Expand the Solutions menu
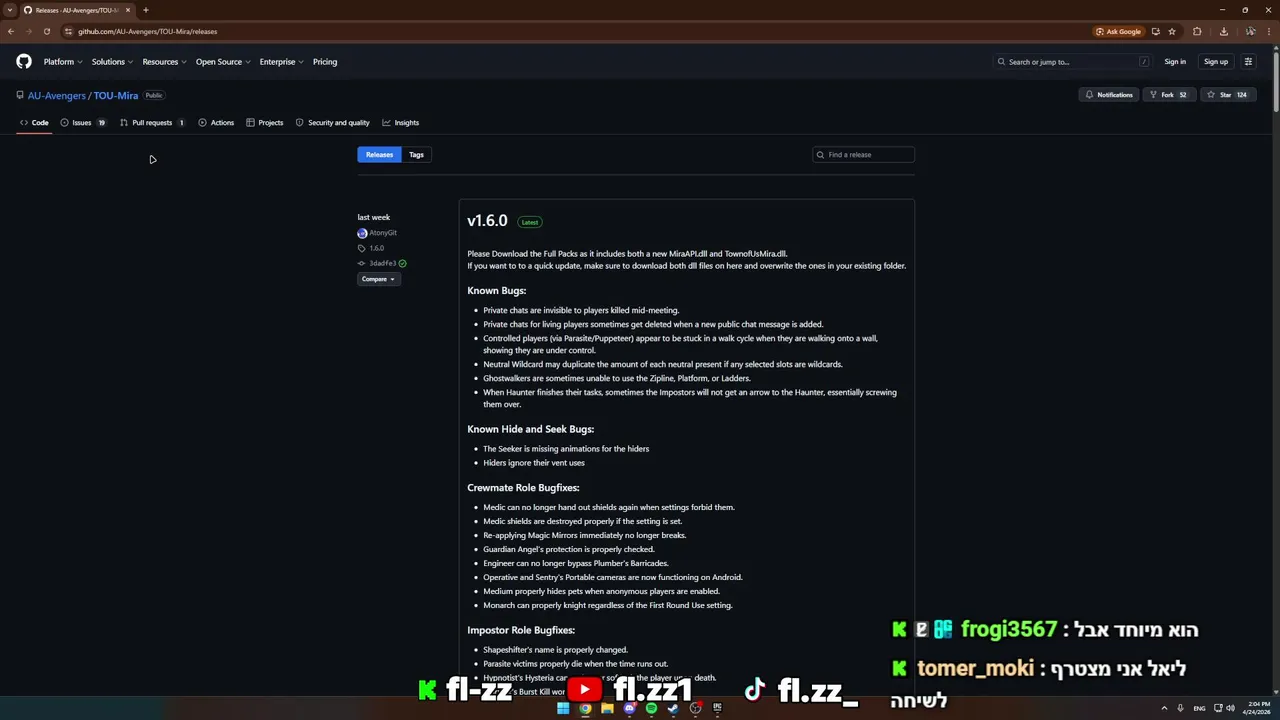Viewport: 1280px width, 720px height. [112, 62]
